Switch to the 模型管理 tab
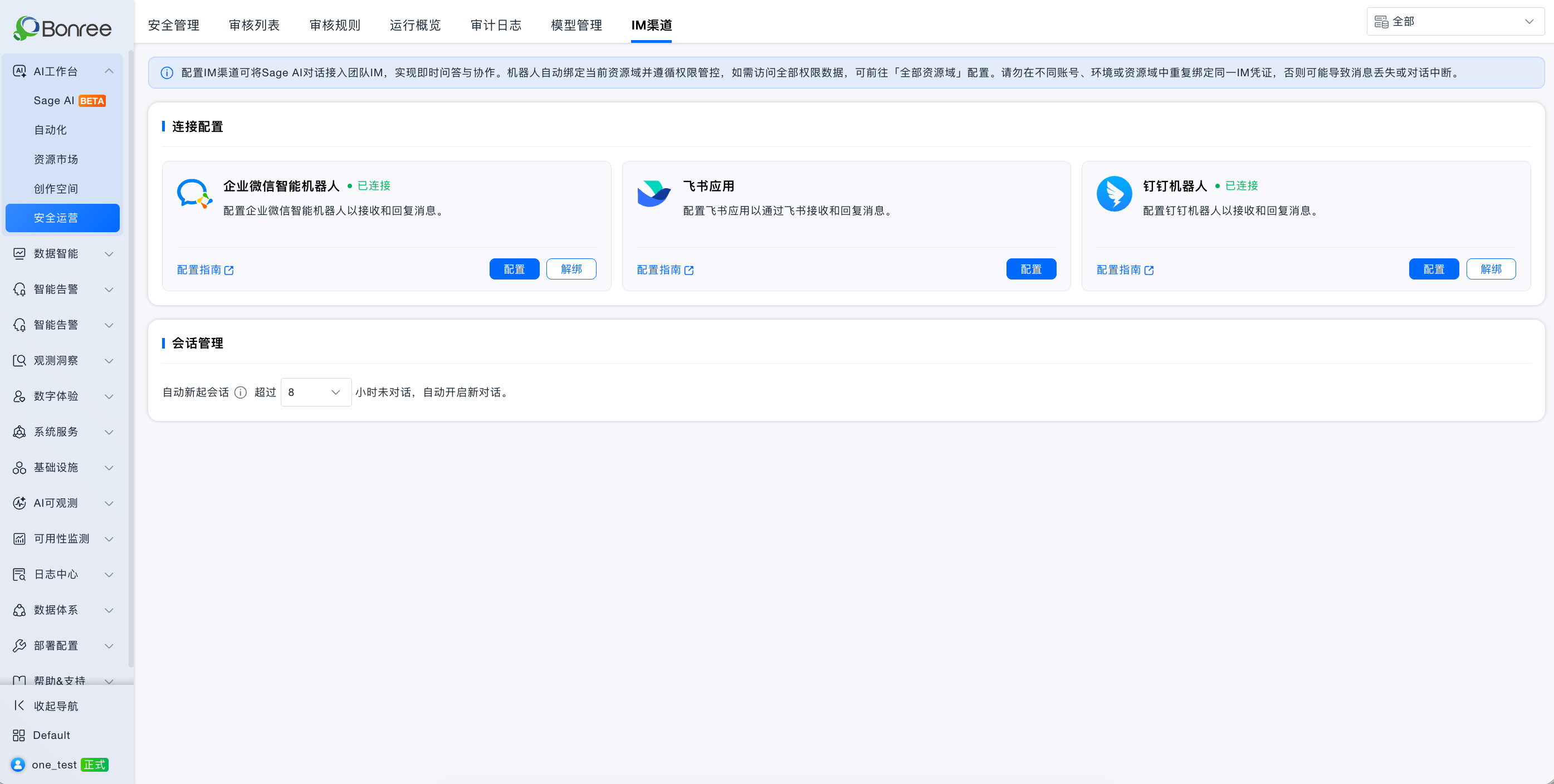The width and height of the screenshot is (1554, 784). click(x=576, y=25)
